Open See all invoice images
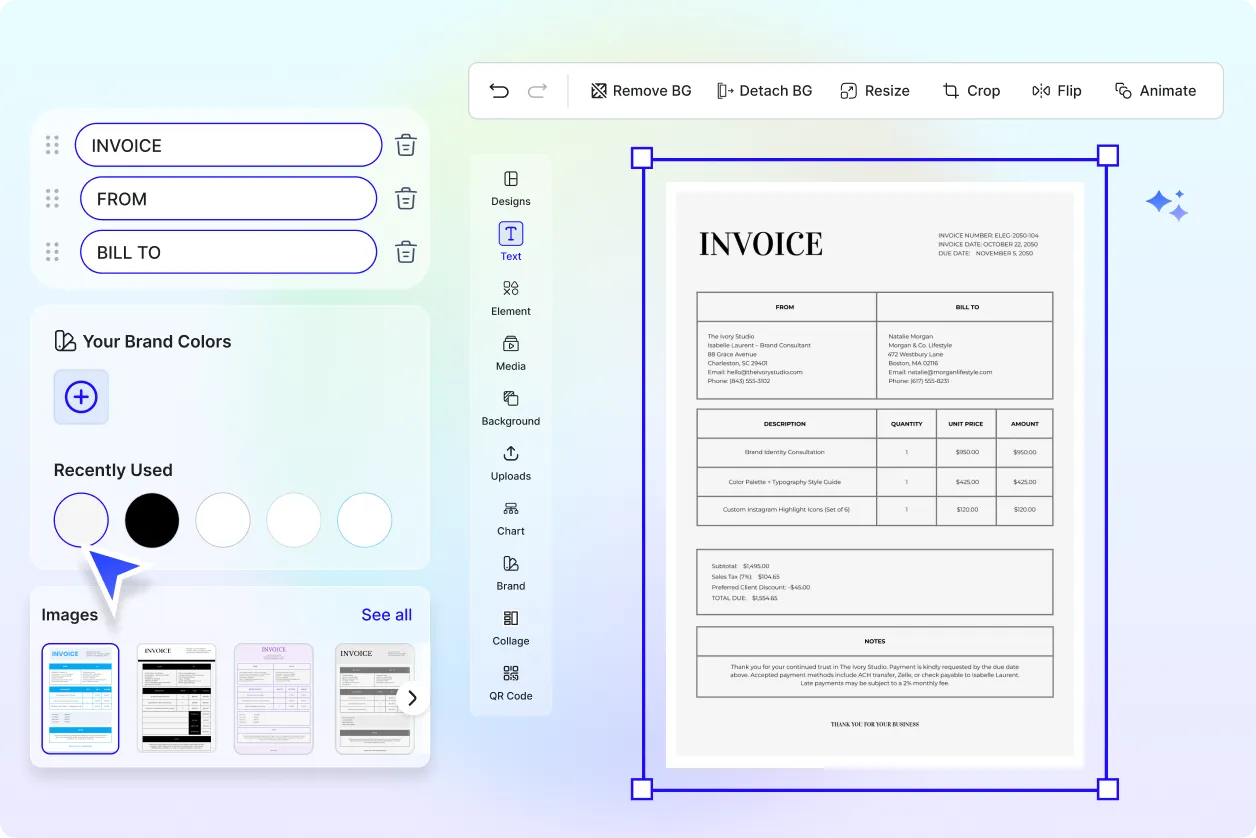The image size is (1256, 838). 386,614
